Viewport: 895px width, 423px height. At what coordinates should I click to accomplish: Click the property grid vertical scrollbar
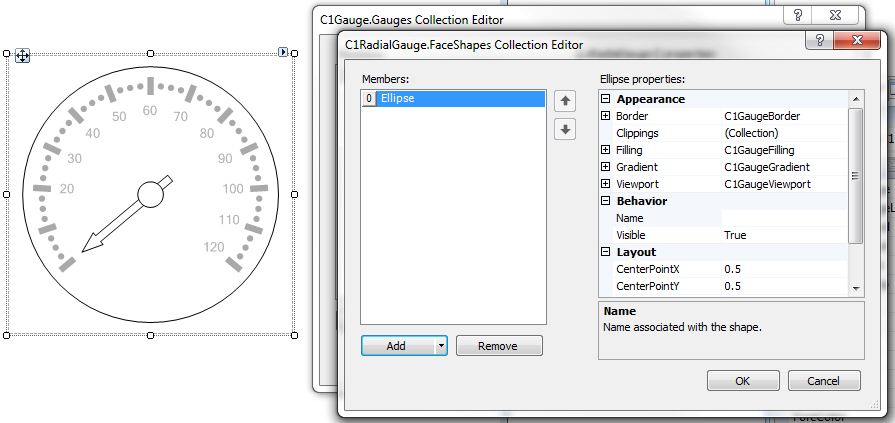pyautogui.click(x=854, y=175)
